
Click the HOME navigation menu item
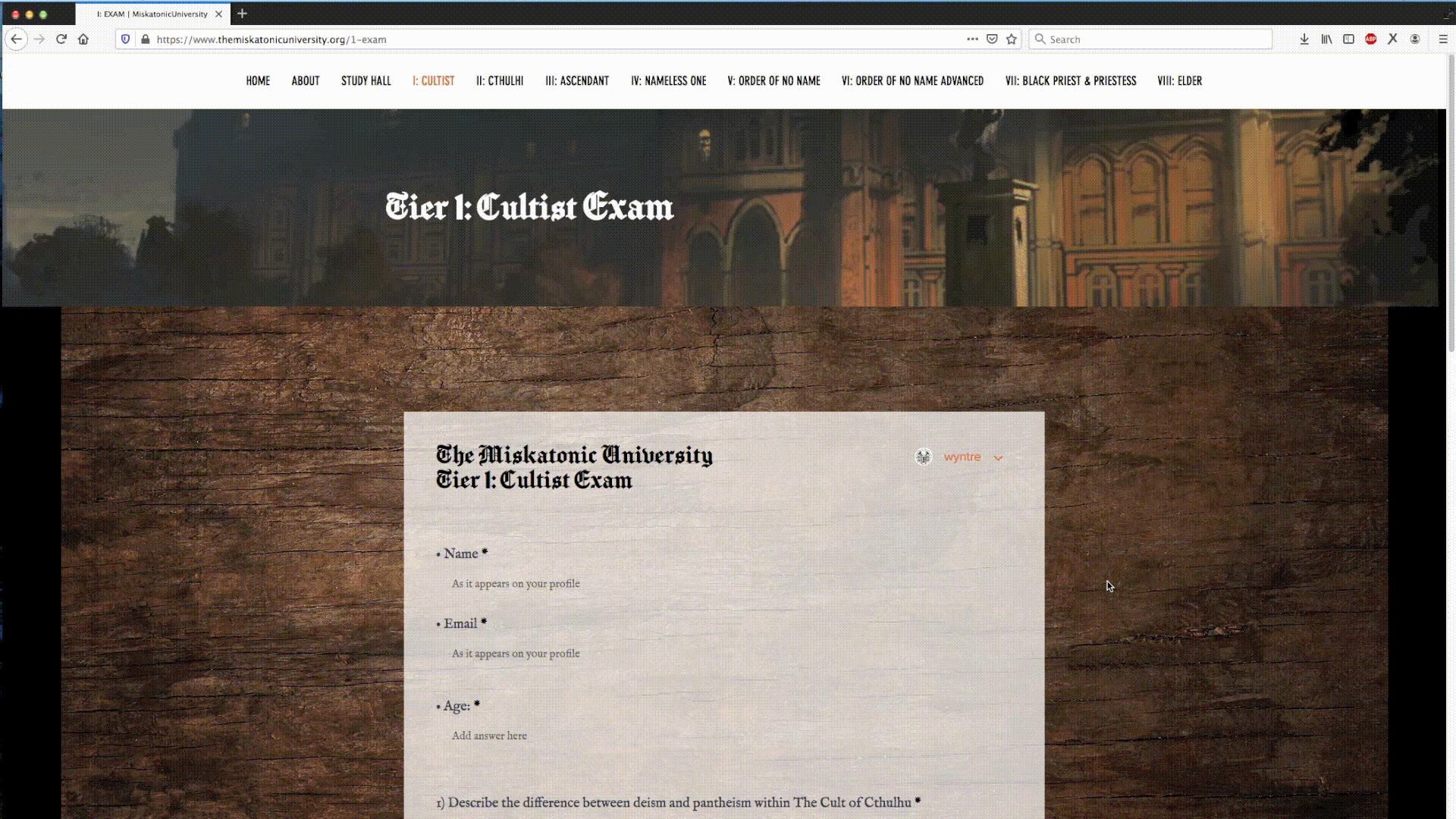258,81
